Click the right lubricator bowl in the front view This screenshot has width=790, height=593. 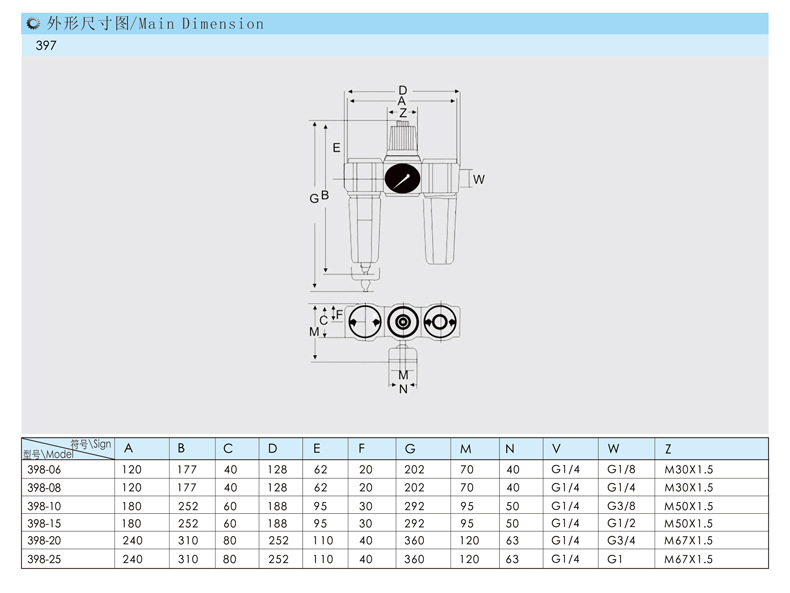pos(440,227)
